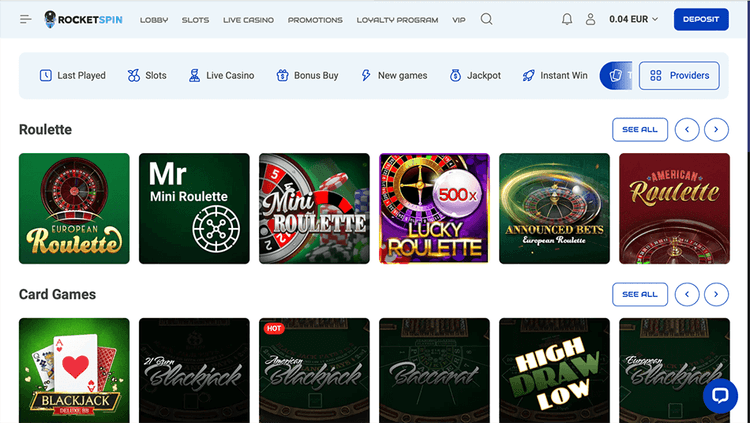Open Mini Roulette with chips thumbnail
This screenshot has height=423, width=750.
click(x=314, y=209)
